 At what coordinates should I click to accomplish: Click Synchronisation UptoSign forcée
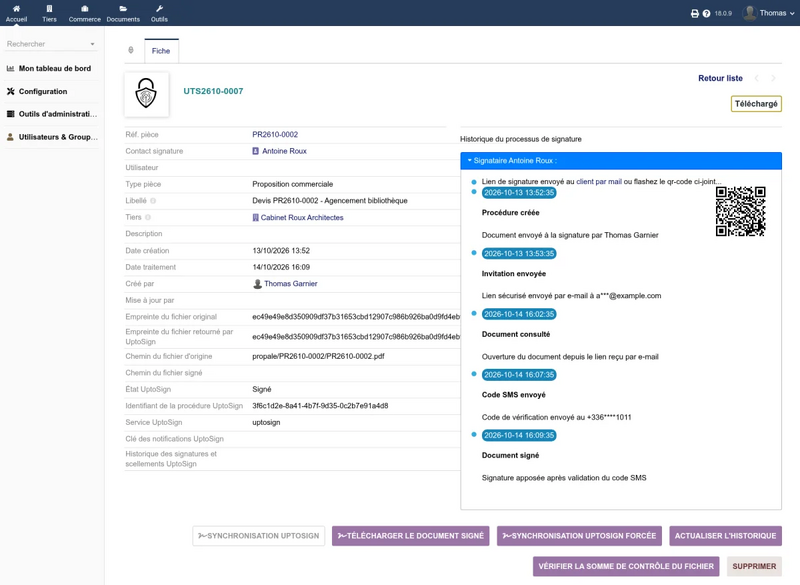[579, 536]
